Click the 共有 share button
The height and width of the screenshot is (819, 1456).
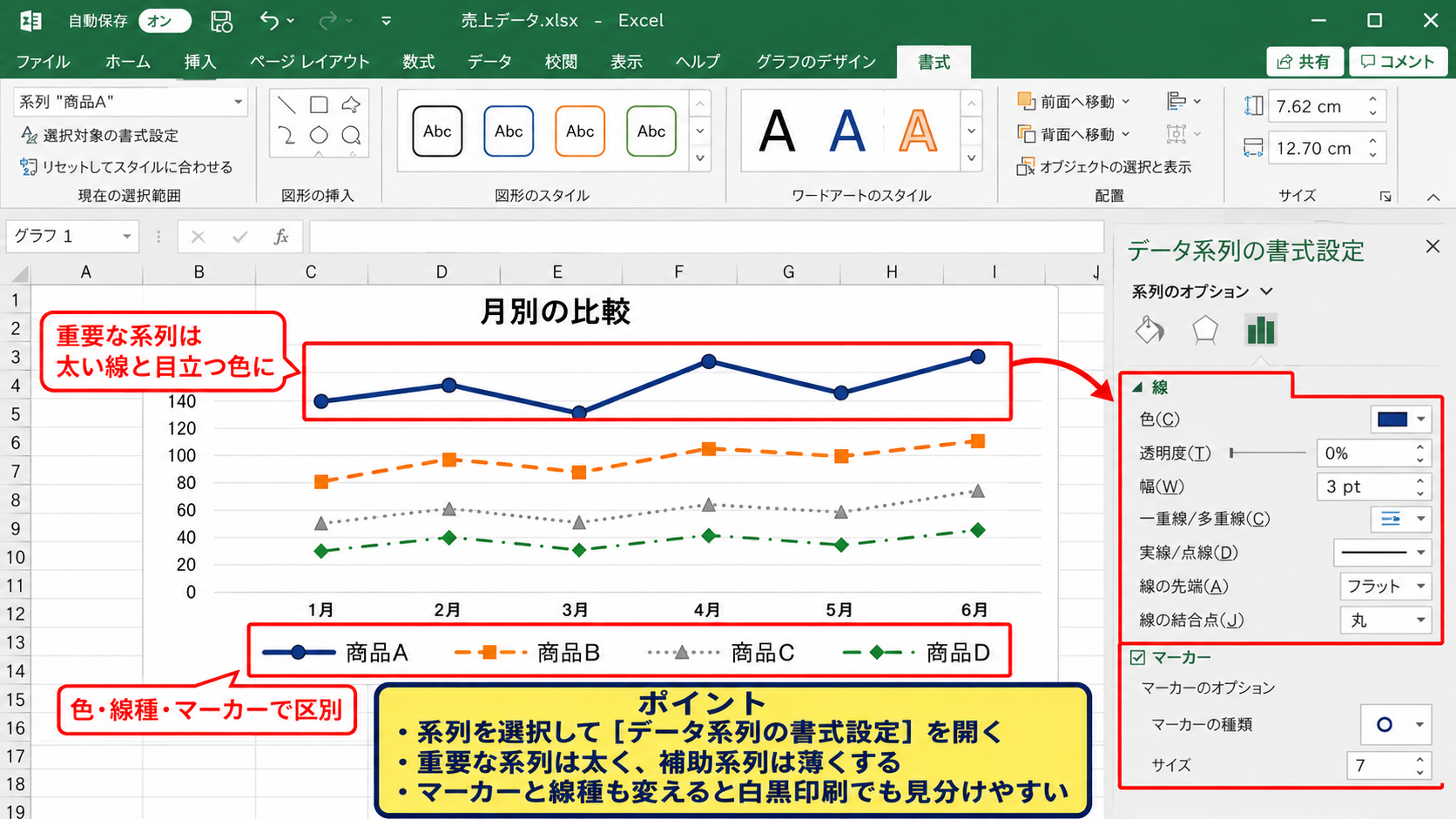1304,62
